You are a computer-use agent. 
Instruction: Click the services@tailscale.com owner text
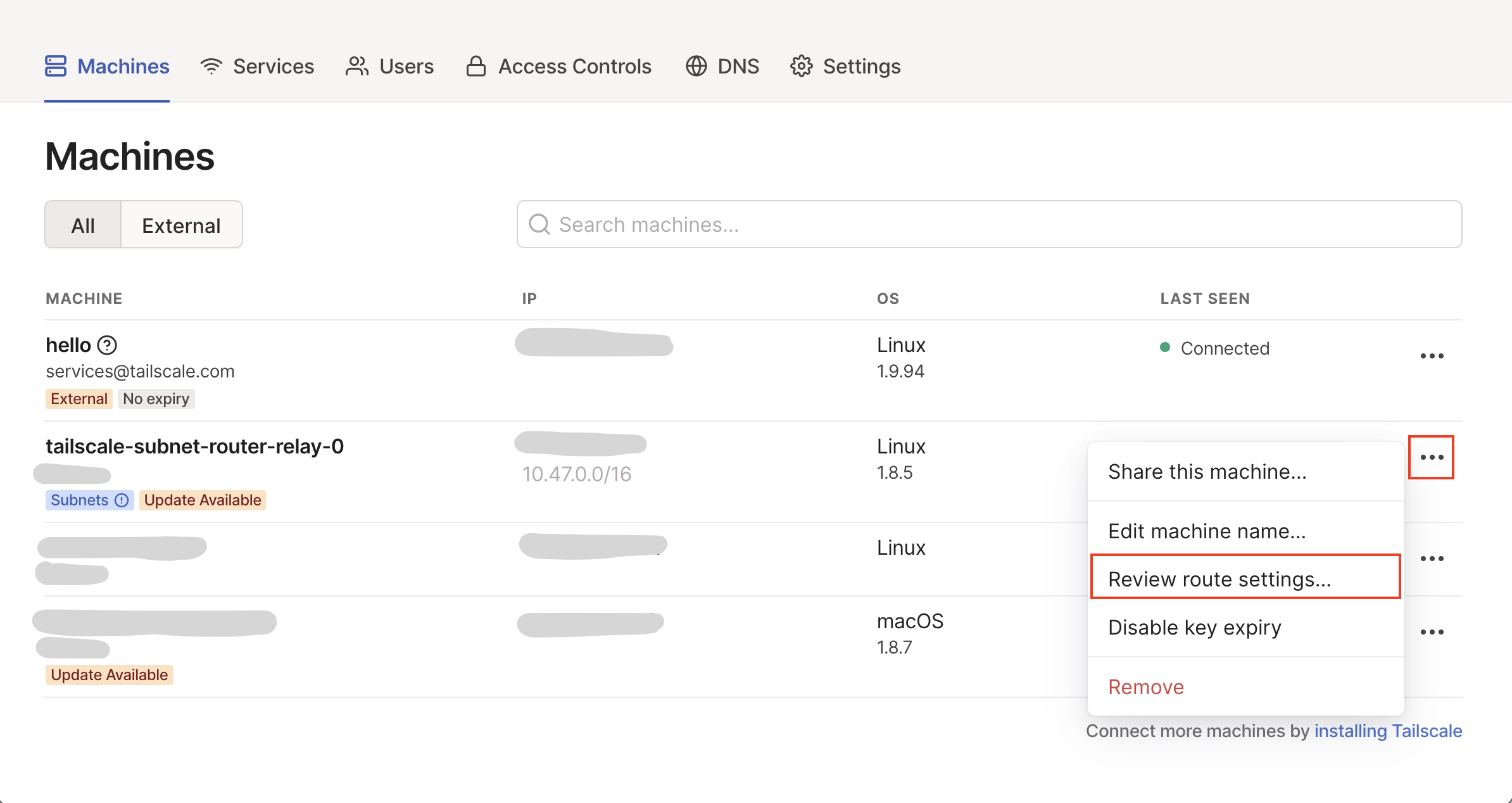140,371
